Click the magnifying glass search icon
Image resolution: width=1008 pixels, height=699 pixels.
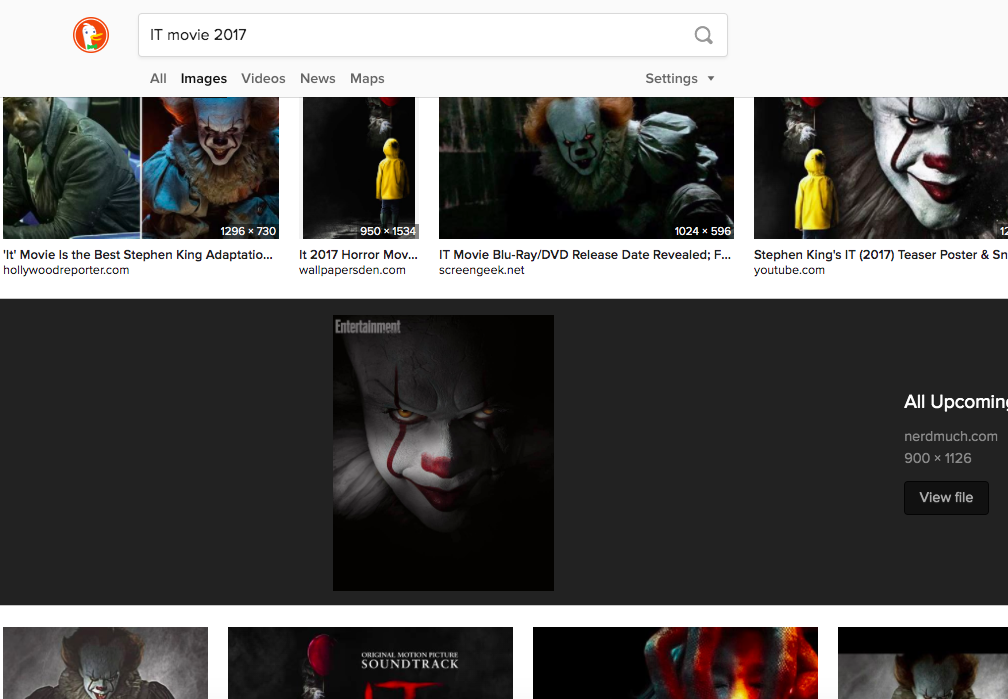(x=703, y=35)
